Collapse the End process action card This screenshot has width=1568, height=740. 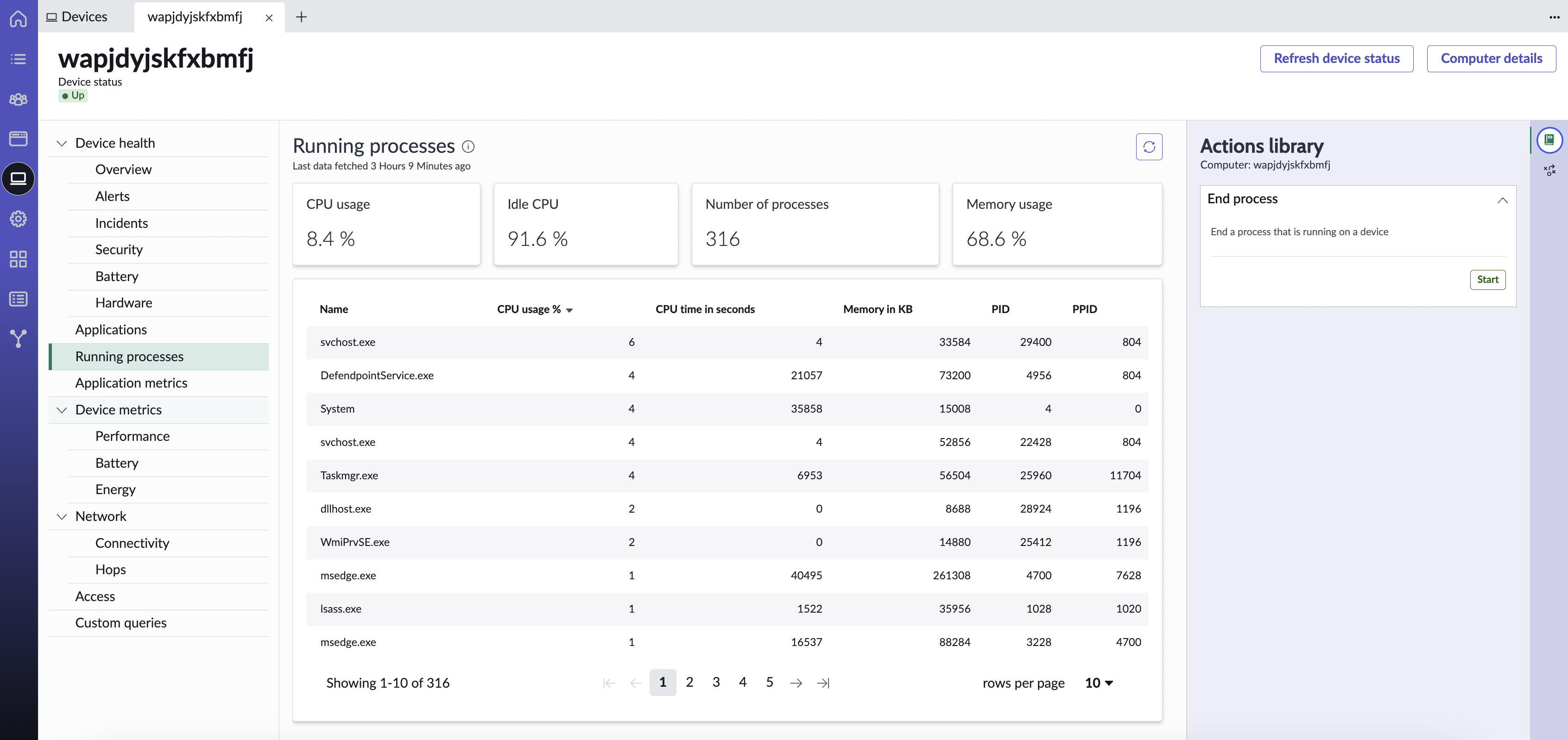click(x=1502, y=200)
